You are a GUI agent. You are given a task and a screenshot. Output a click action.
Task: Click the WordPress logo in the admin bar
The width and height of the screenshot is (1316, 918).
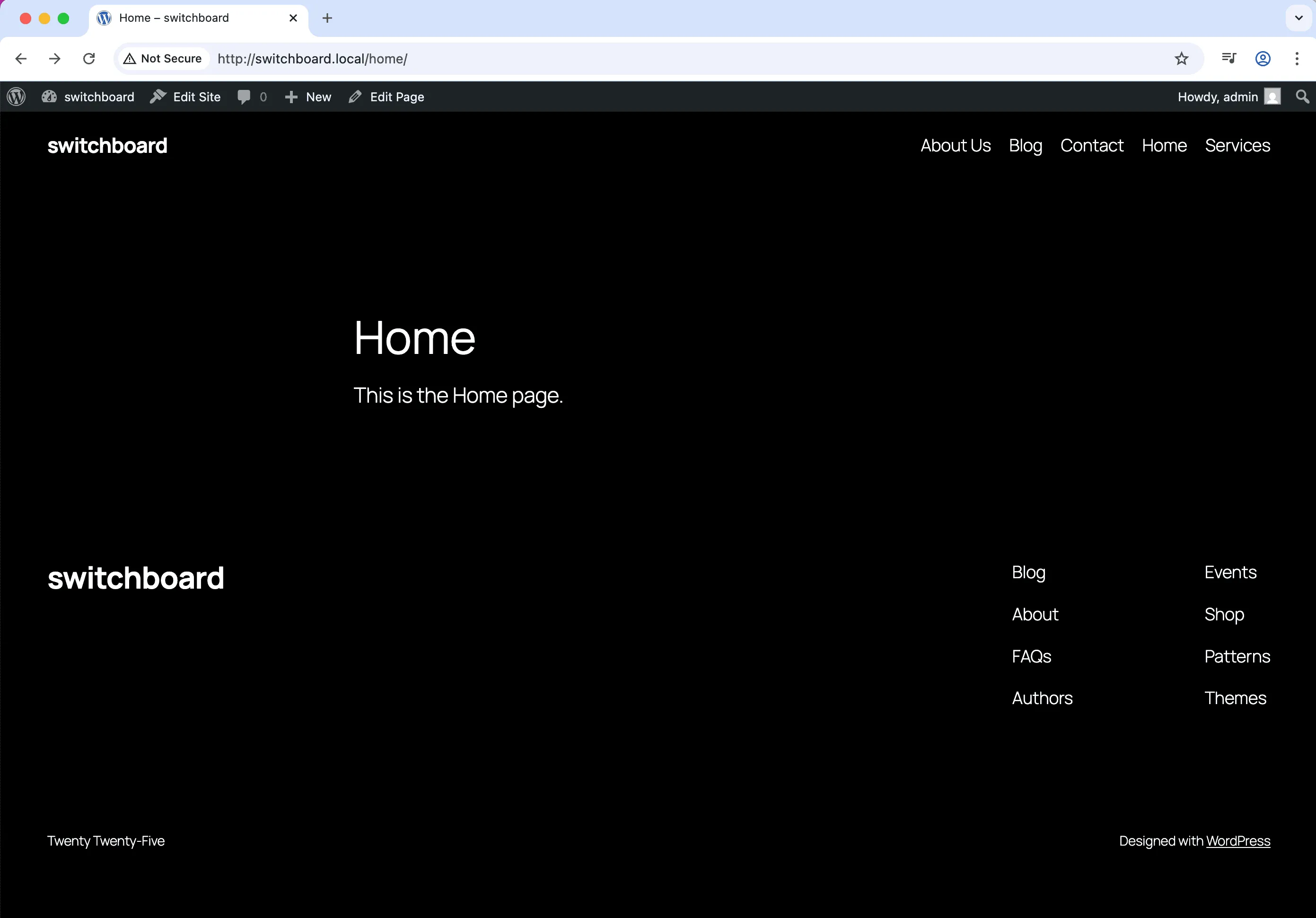coord(16,97)
